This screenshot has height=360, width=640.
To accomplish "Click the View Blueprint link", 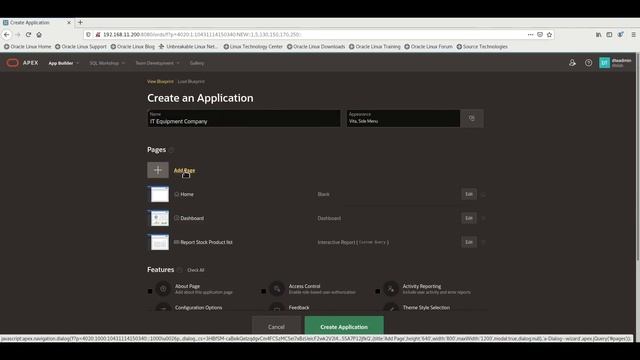I will (x=160, y=82).
